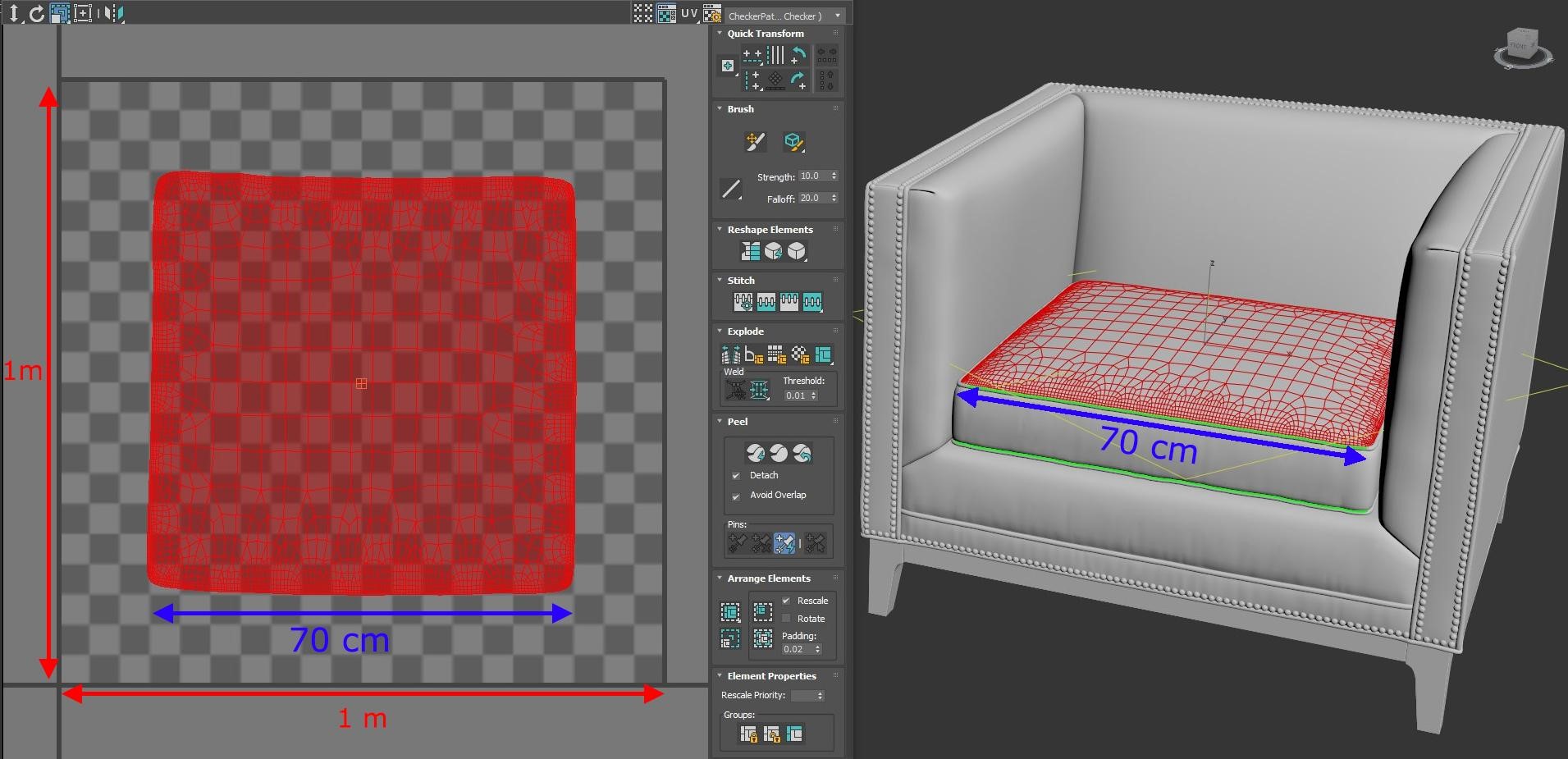The width and height of the screenshot is (1568, 759).
Task: Click the Reset Peel icon
Action: click(802, 453)
